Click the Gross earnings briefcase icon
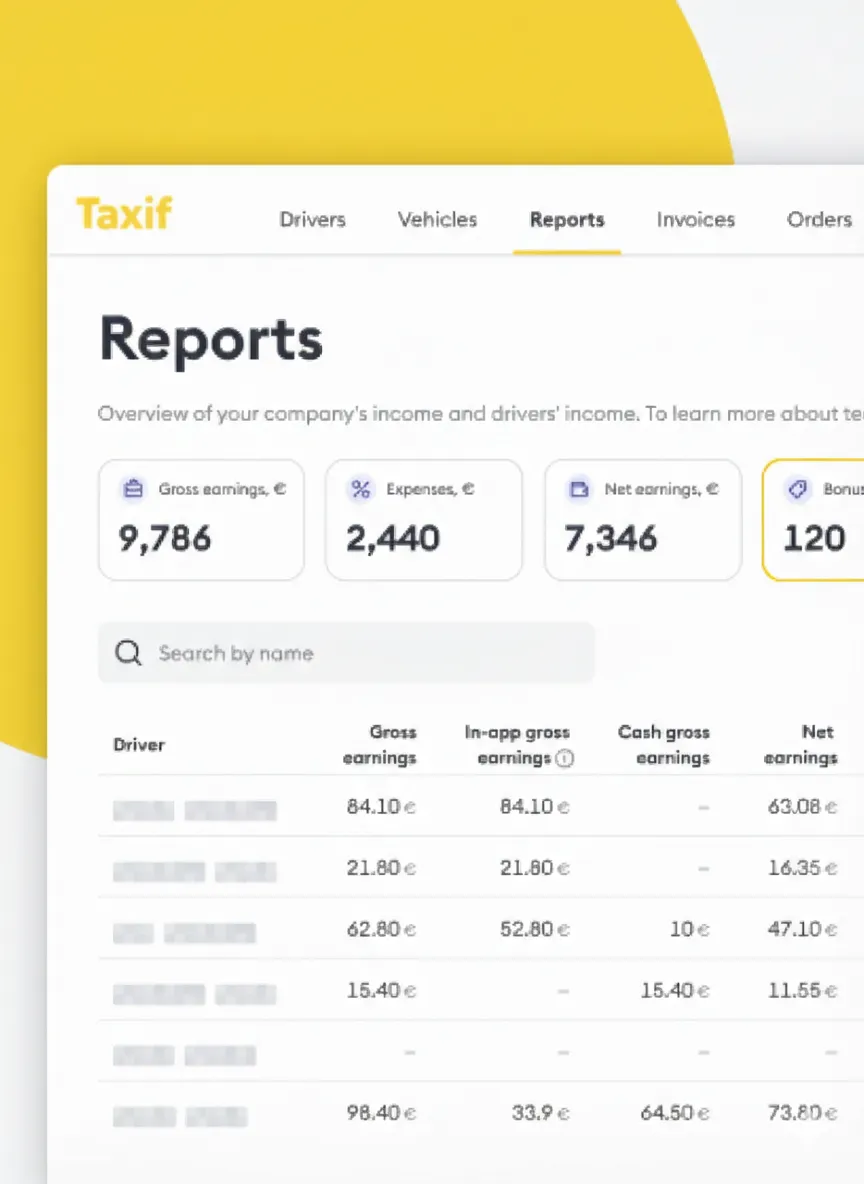Screen dimensions: 864x1184 [132, 490]
